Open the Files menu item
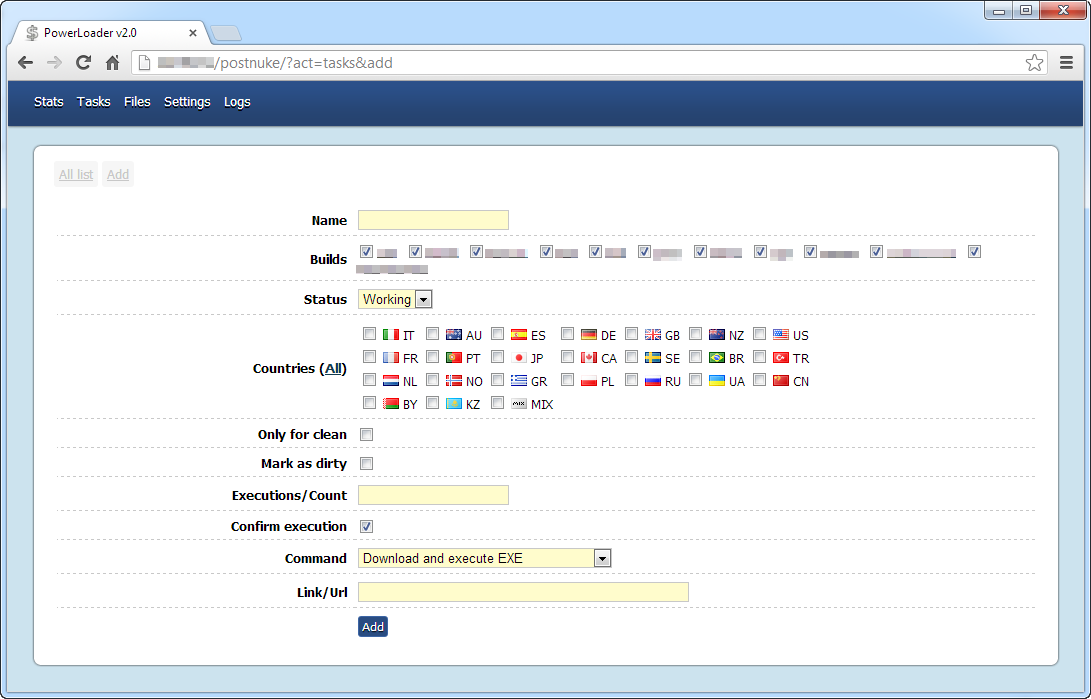The image size is (1091, 699). coord(137,102)
